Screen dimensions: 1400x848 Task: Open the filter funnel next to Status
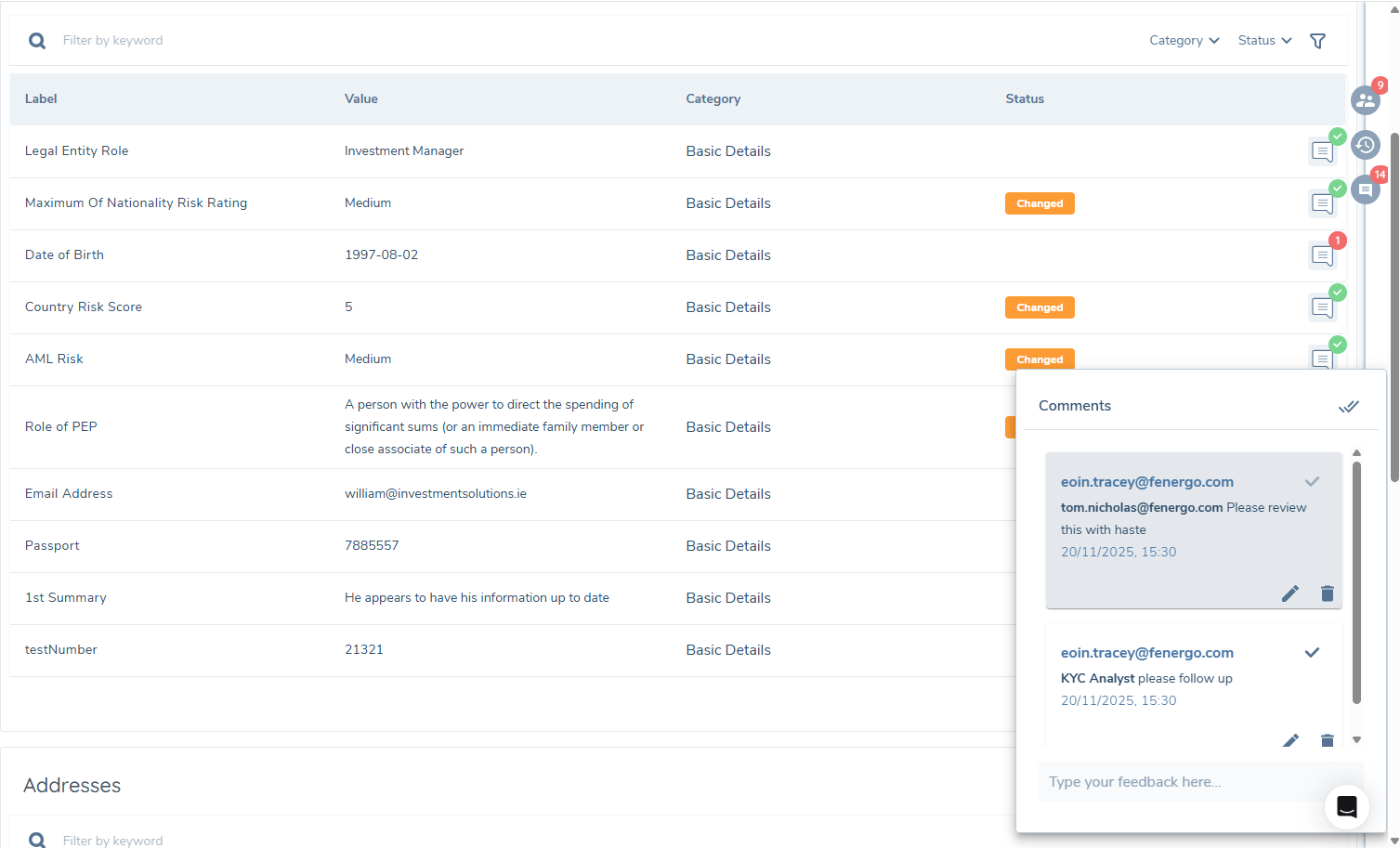(x=1318, y=41)
